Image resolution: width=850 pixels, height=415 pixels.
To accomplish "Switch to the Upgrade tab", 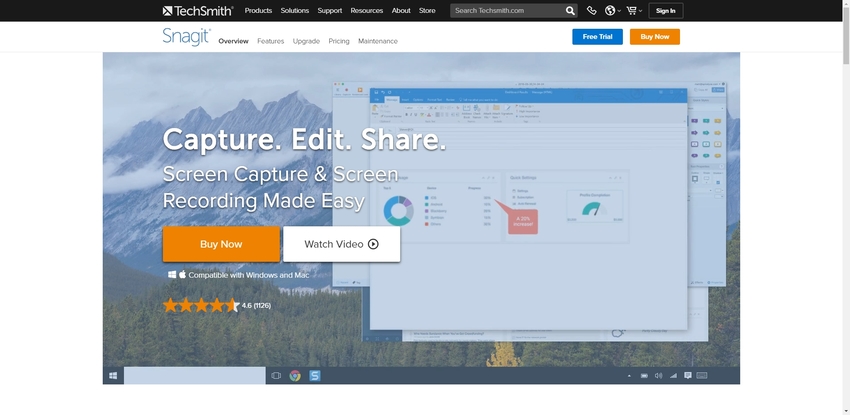I will click(306, 41).
